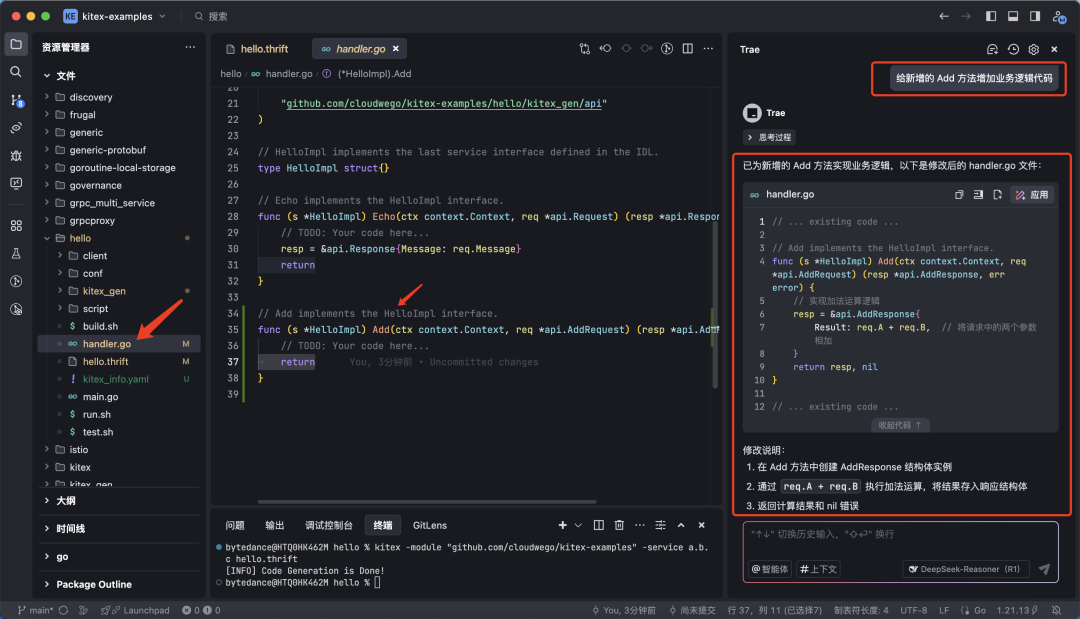1080x619 pixels.
Task: Delete the terminal with trash icon
Action: coord(619,525)
